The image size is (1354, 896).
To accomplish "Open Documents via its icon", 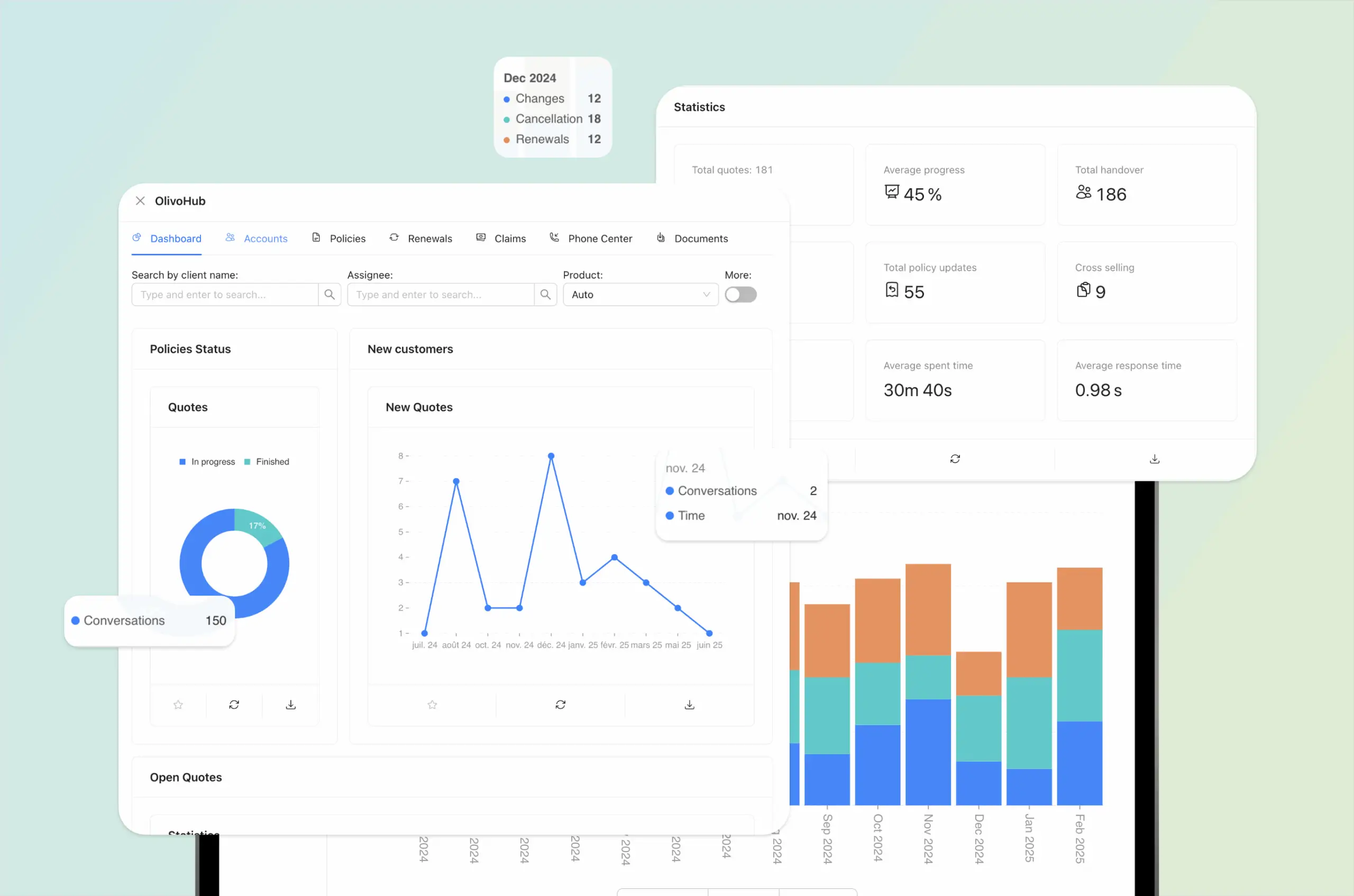I will [661, 237].
